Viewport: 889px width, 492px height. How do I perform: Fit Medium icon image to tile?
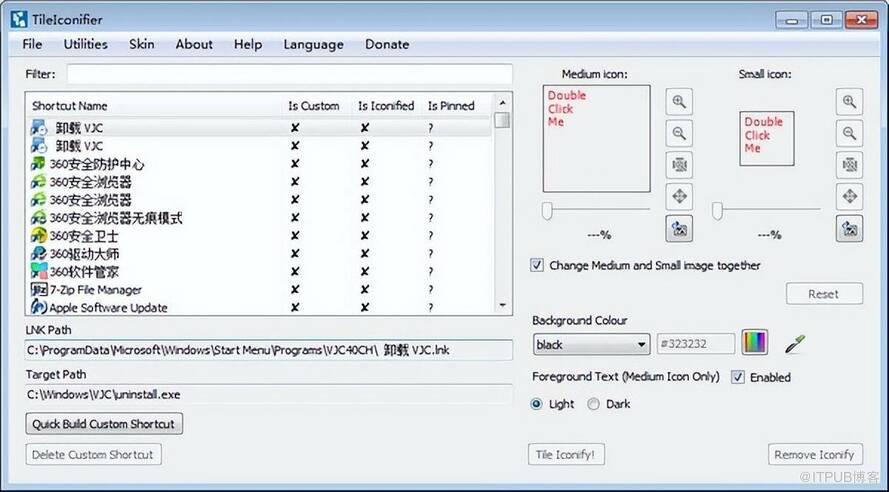pos(679,165)
